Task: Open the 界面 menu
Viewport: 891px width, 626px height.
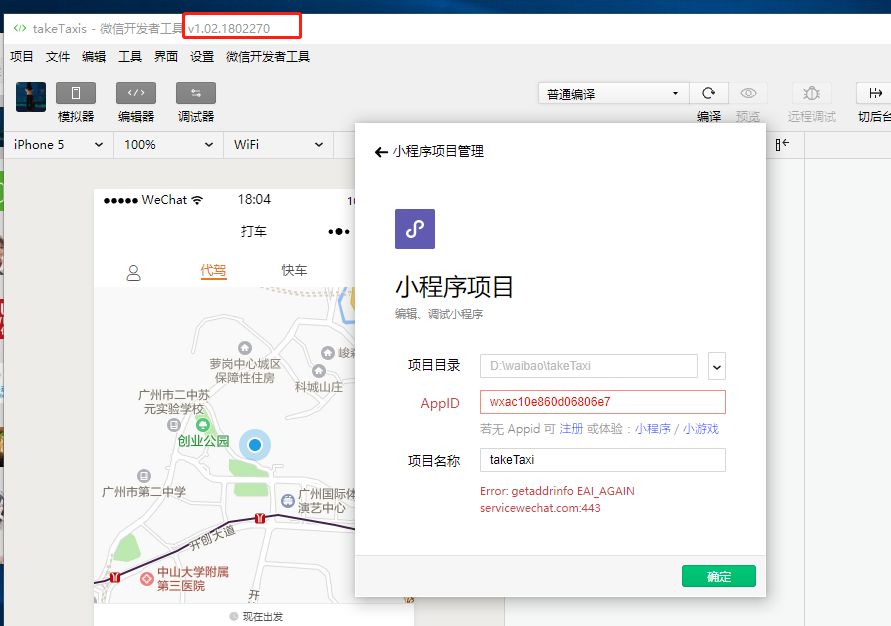Action: tap(166, 56)
